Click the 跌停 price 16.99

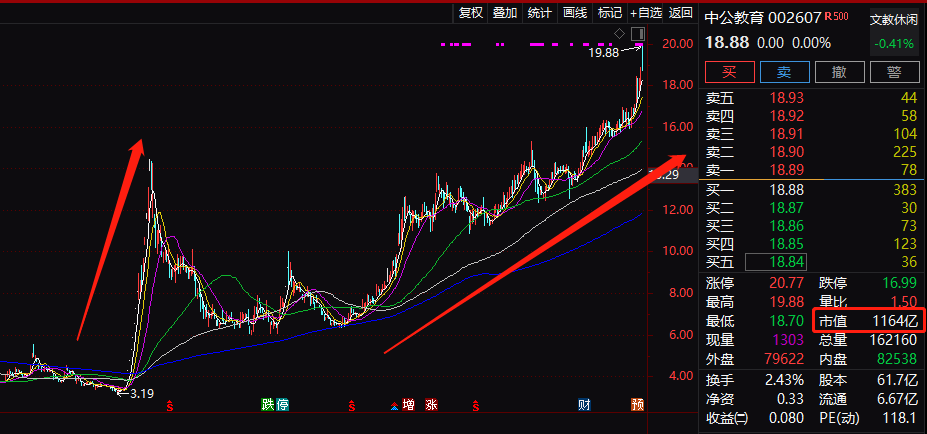click(x=899, y=284)
